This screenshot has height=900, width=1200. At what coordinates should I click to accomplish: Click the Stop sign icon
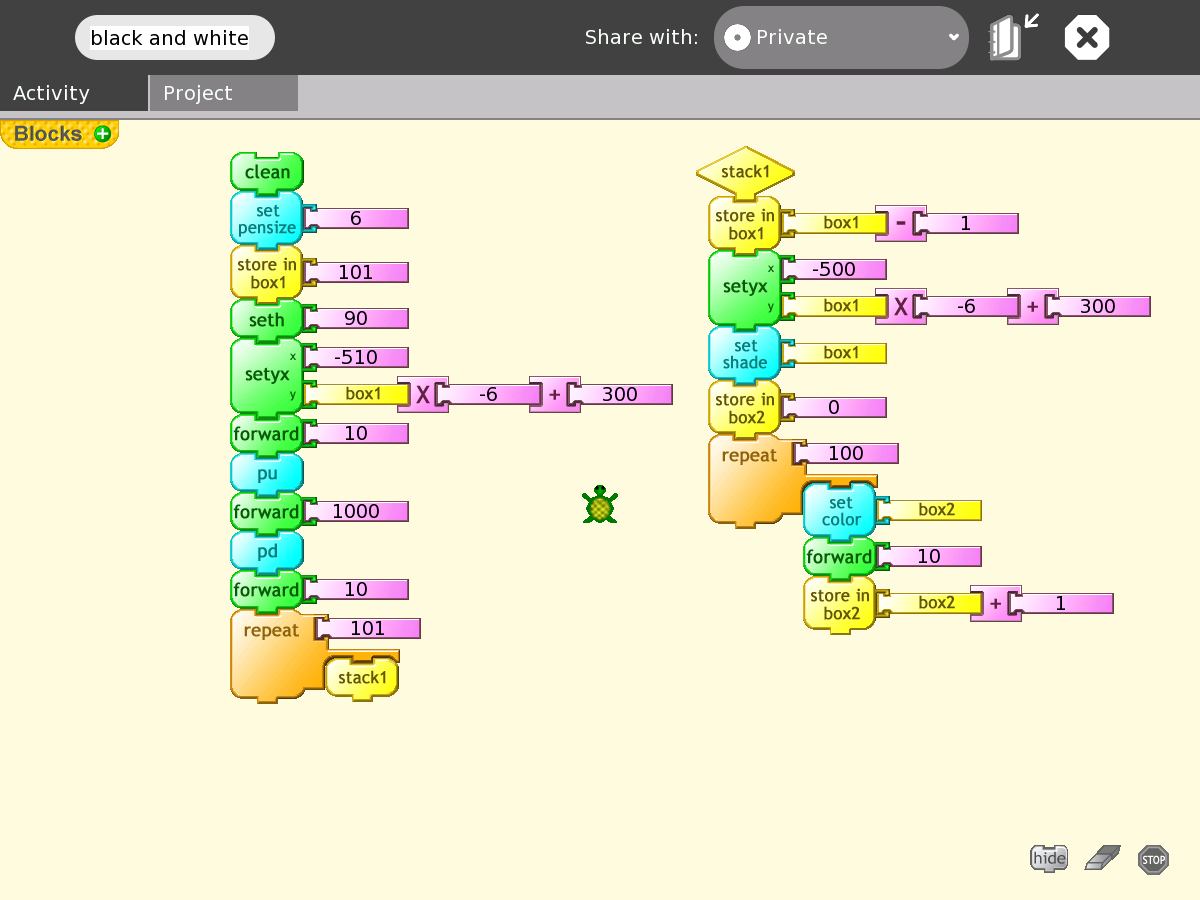pos(1153,859)
